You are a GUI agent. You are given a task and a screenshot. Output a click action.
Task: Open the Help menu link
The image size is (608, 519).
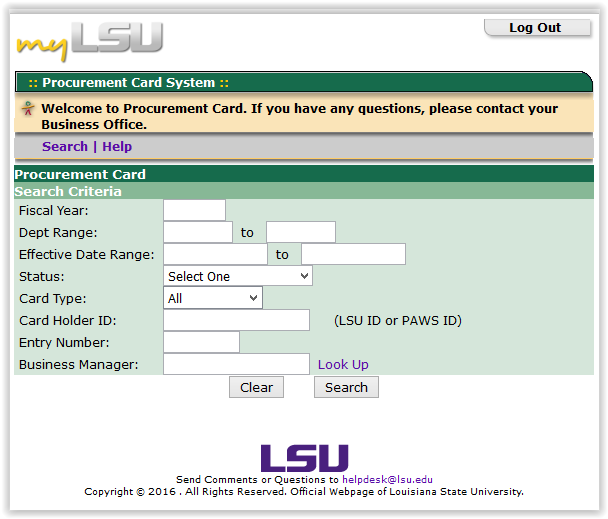[x=117, y=147]
